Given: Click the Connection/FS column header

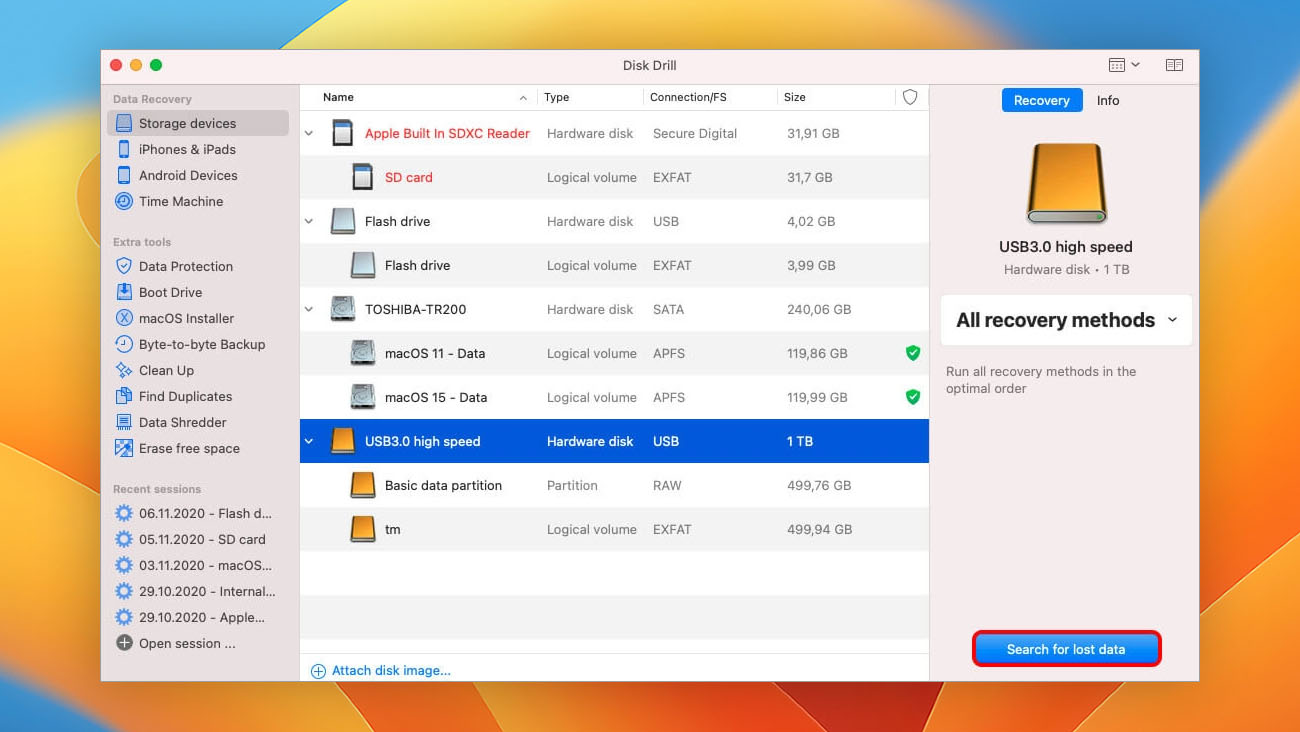Looking at the screenshot, I should (x=709, y=97).
